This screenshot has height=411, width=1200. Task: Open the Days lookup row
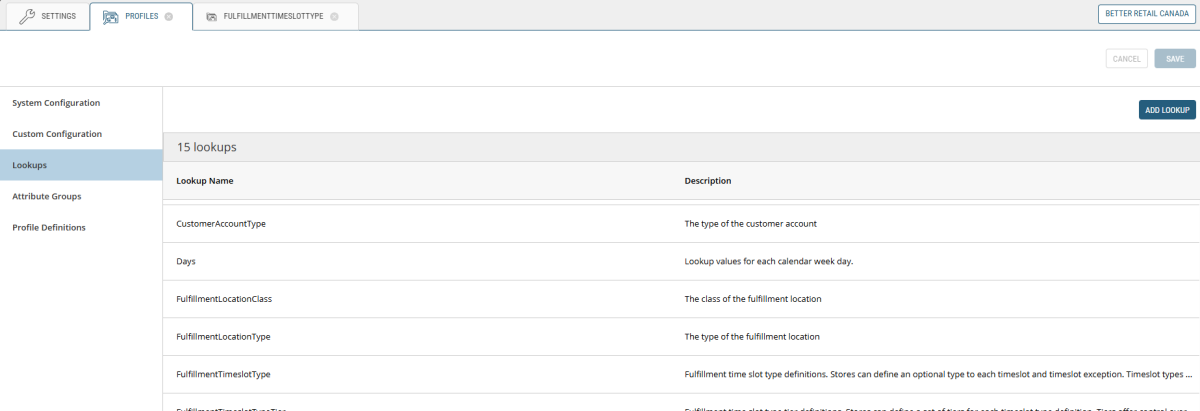pyautogui.click(x=186, y=261)
